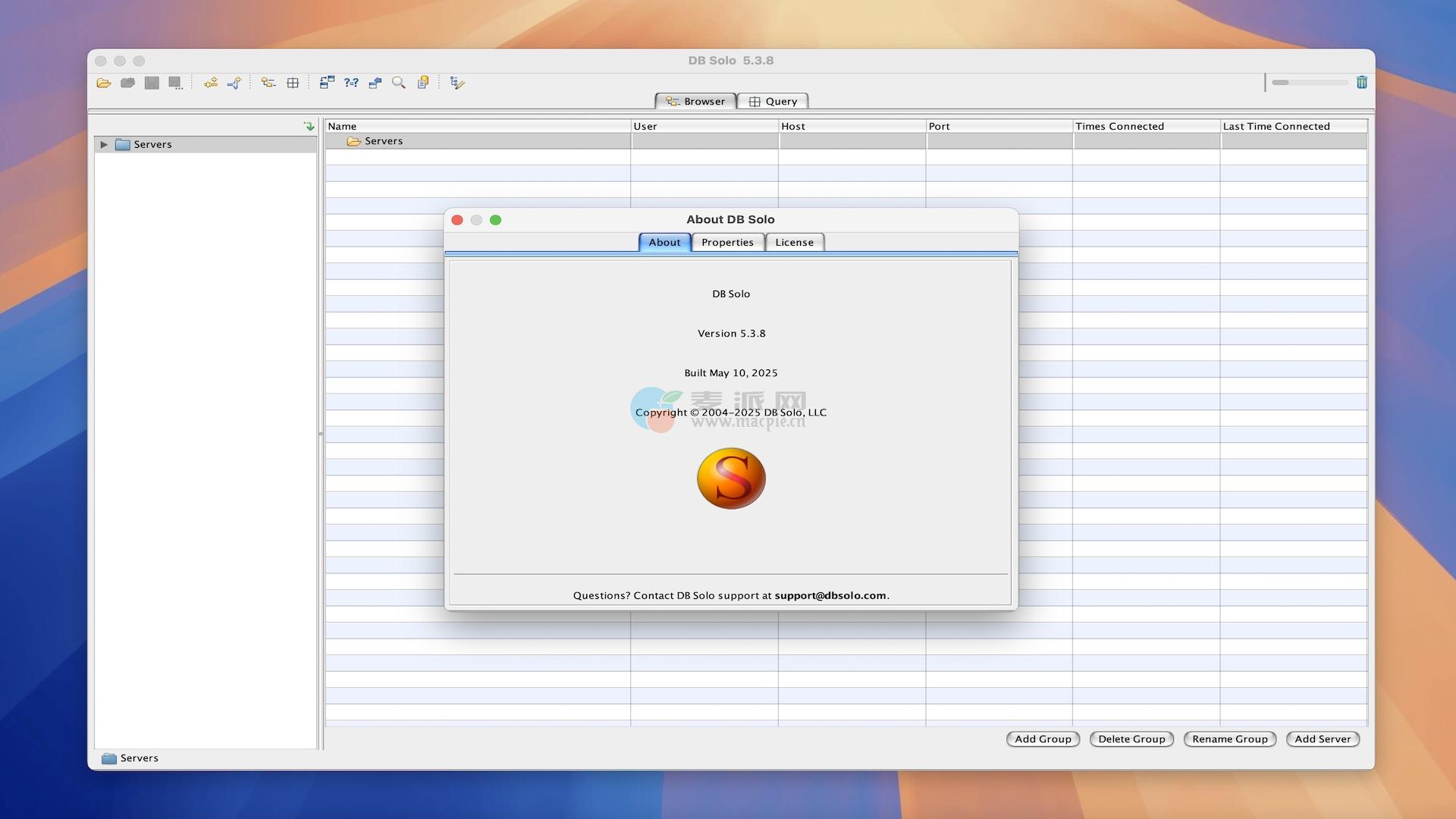This screenshot has width=1456, height=819.
Task: Click the disabled Save As icon
Action: click(x=176, y=83)
